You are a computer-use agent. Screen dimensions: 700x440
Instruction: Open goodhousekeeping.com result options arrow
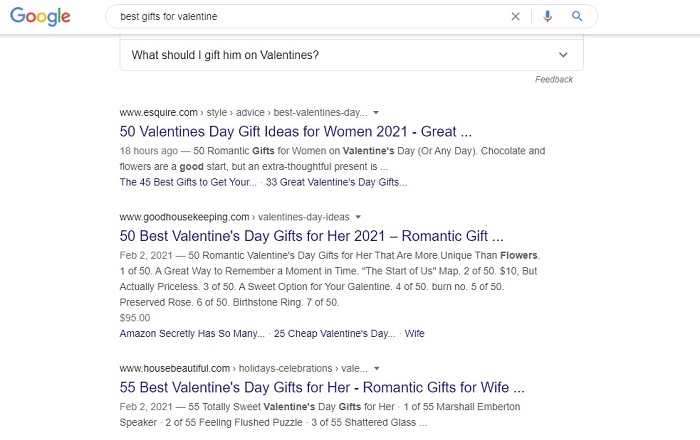tap(358, 217)
